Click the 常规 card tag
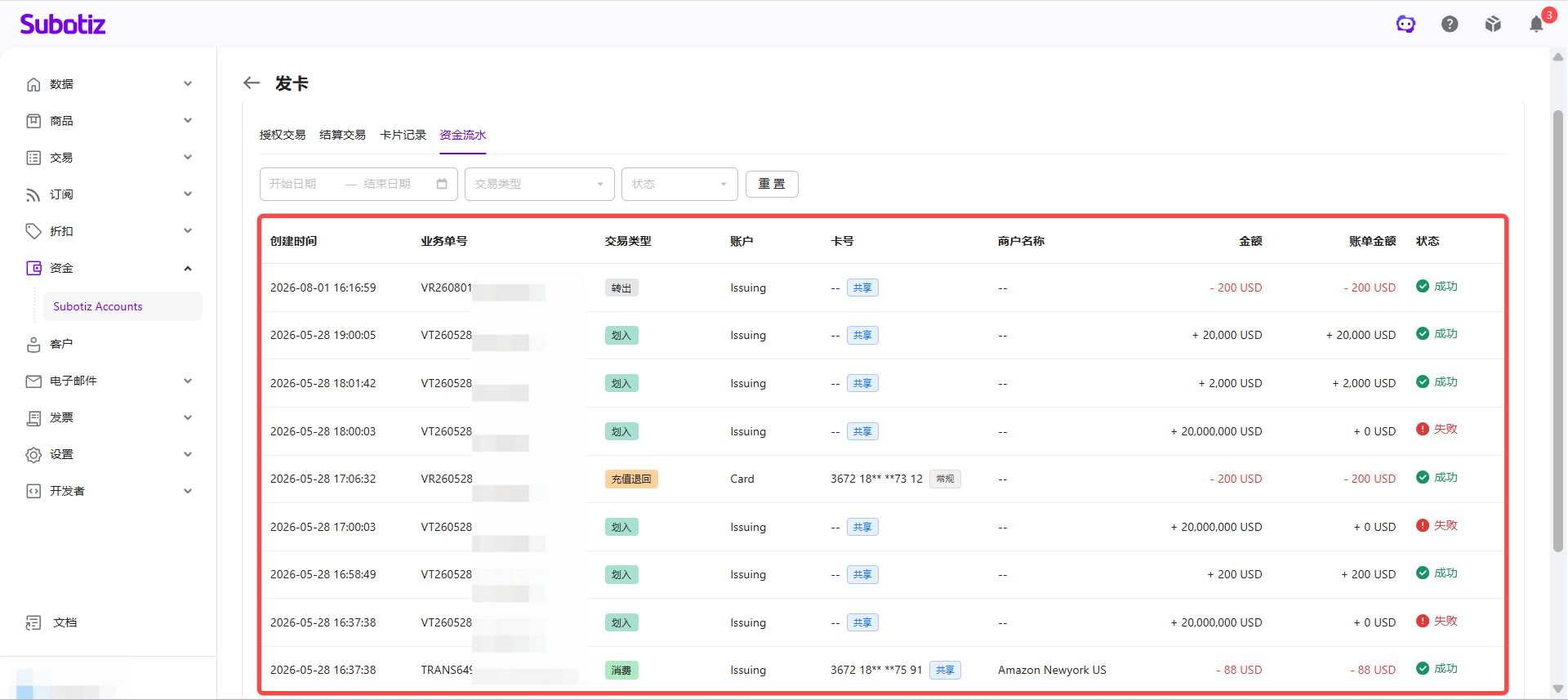This screenshot has height=700, width=1568. [x=945, y=479]
